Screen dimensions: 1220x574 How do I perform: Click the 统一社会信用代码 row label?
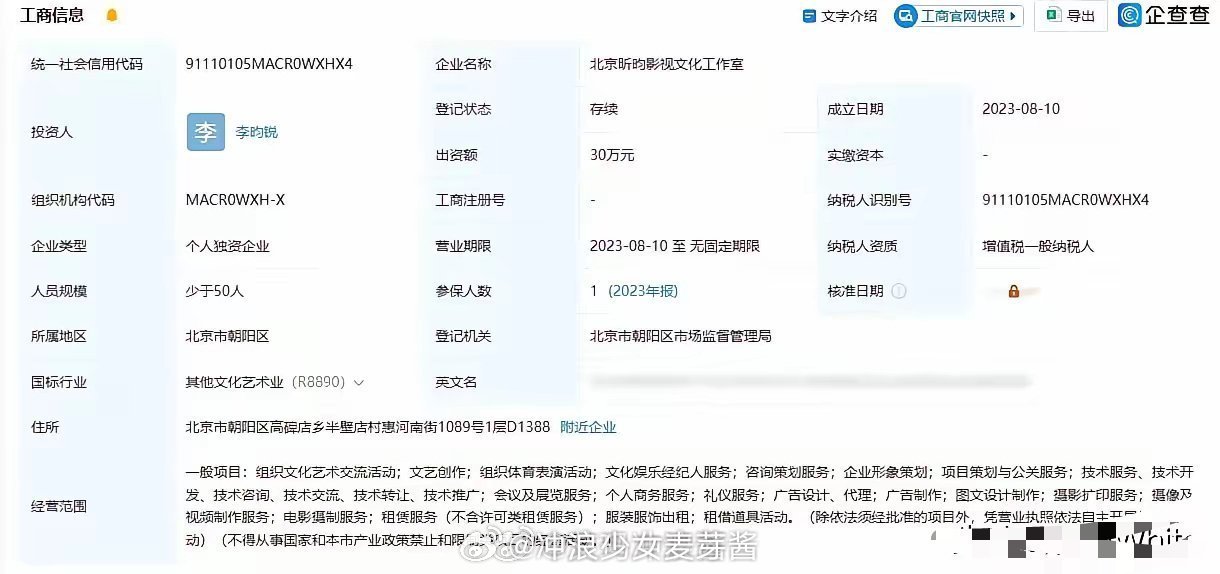point(87,64)
